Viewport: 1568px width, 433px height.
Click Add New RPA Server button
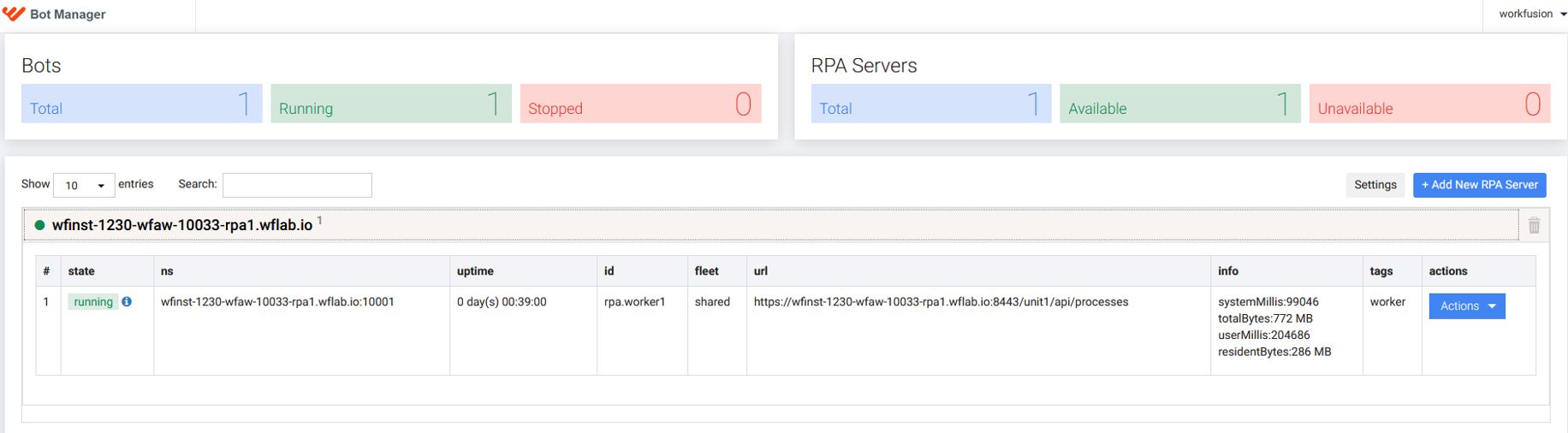(x=1479, y=185)
